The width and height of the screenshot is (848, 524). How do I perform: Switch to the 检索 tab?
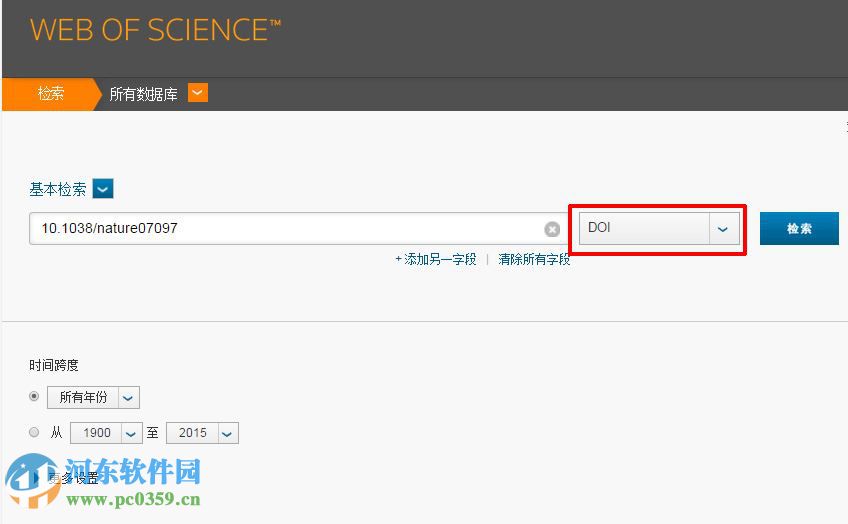click(51, 94)
